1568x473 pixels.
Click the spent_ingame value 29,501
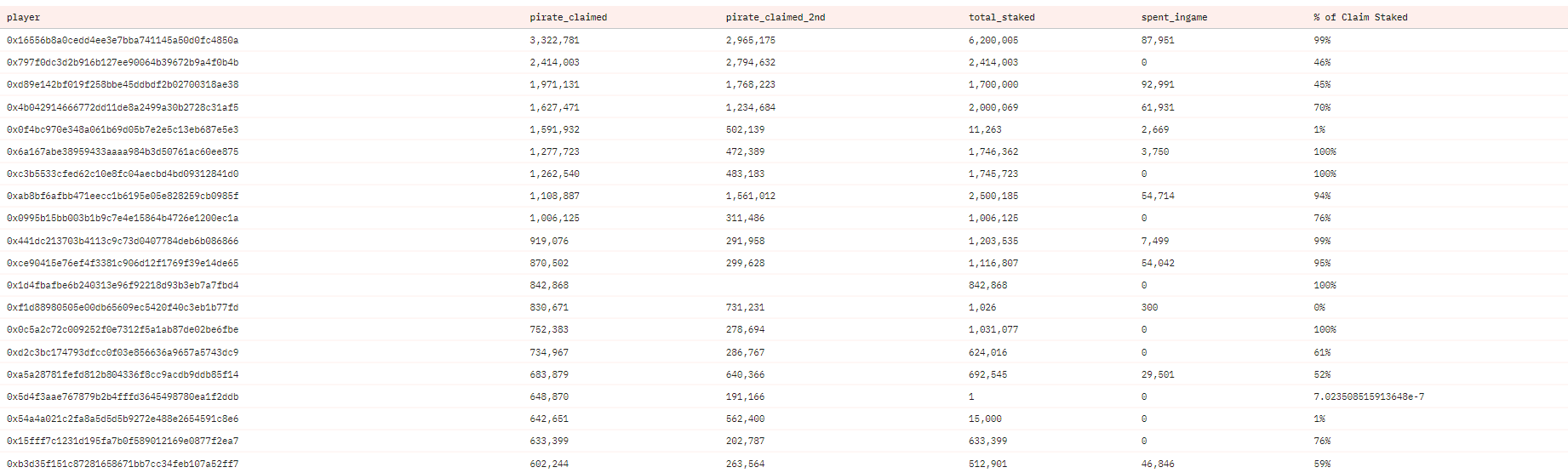click(x=1158, y=374)
